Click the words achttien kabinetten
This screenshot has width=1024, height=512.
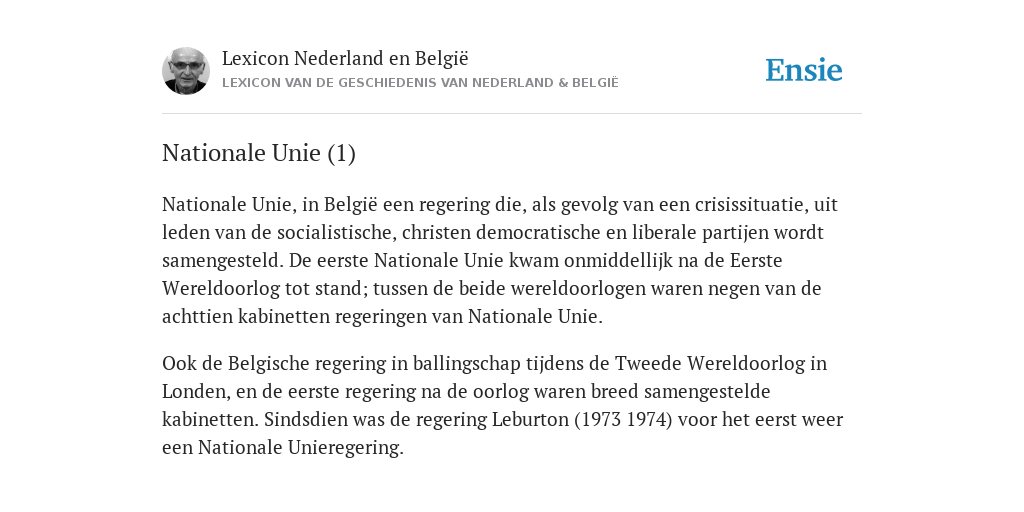(x=246, y=317)
